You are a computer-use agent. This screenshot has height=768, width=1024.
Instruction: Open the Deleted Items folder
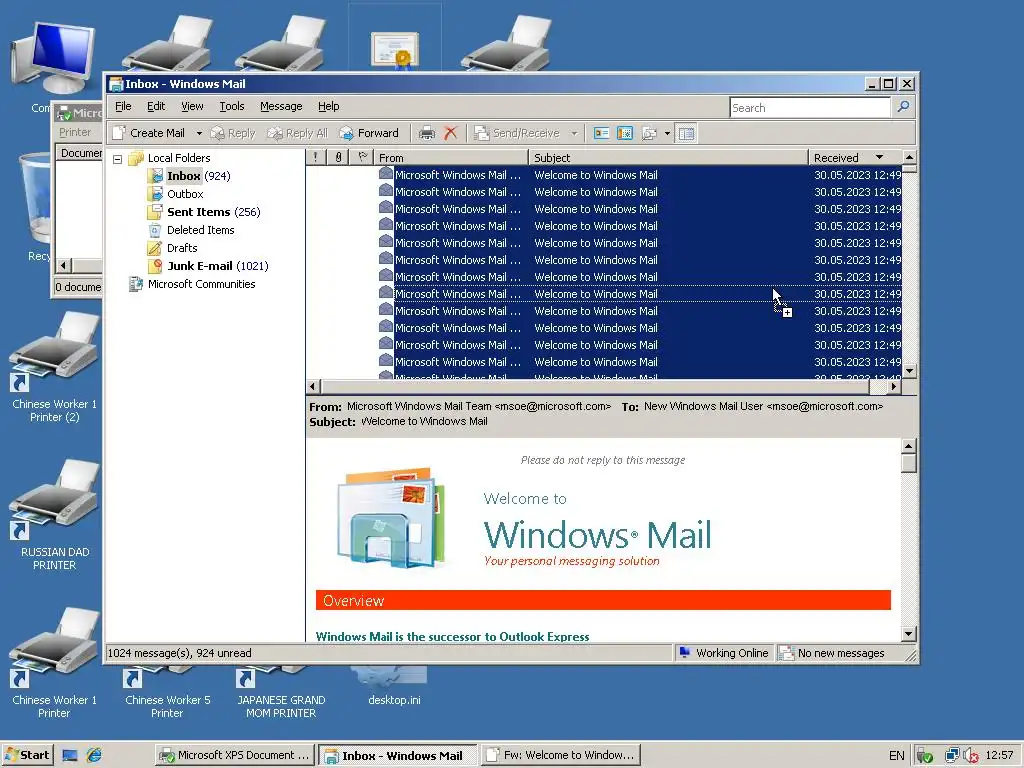[x=191, y=230]
